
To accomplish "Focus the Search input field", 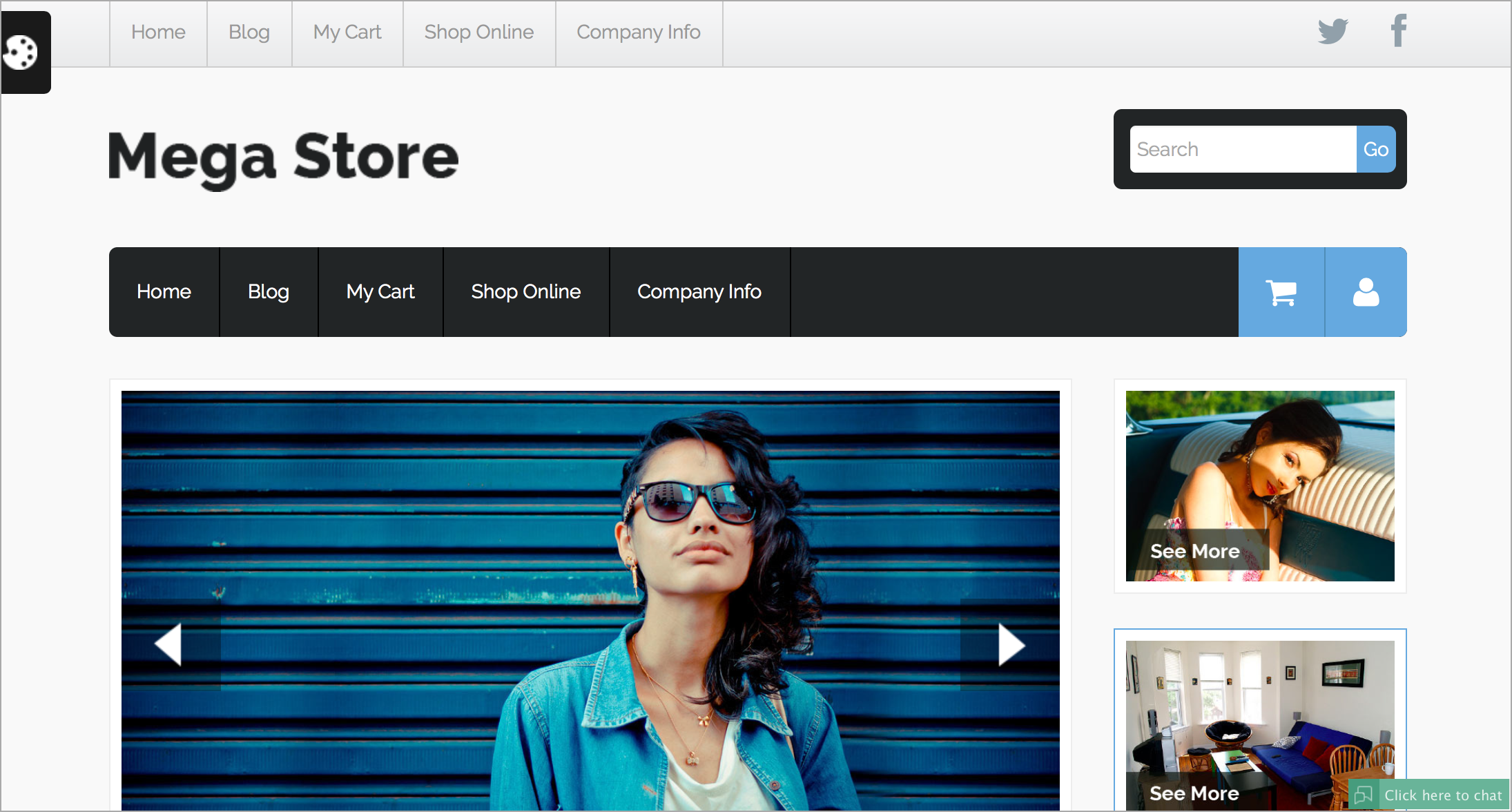I will [x=1243, y=149].
